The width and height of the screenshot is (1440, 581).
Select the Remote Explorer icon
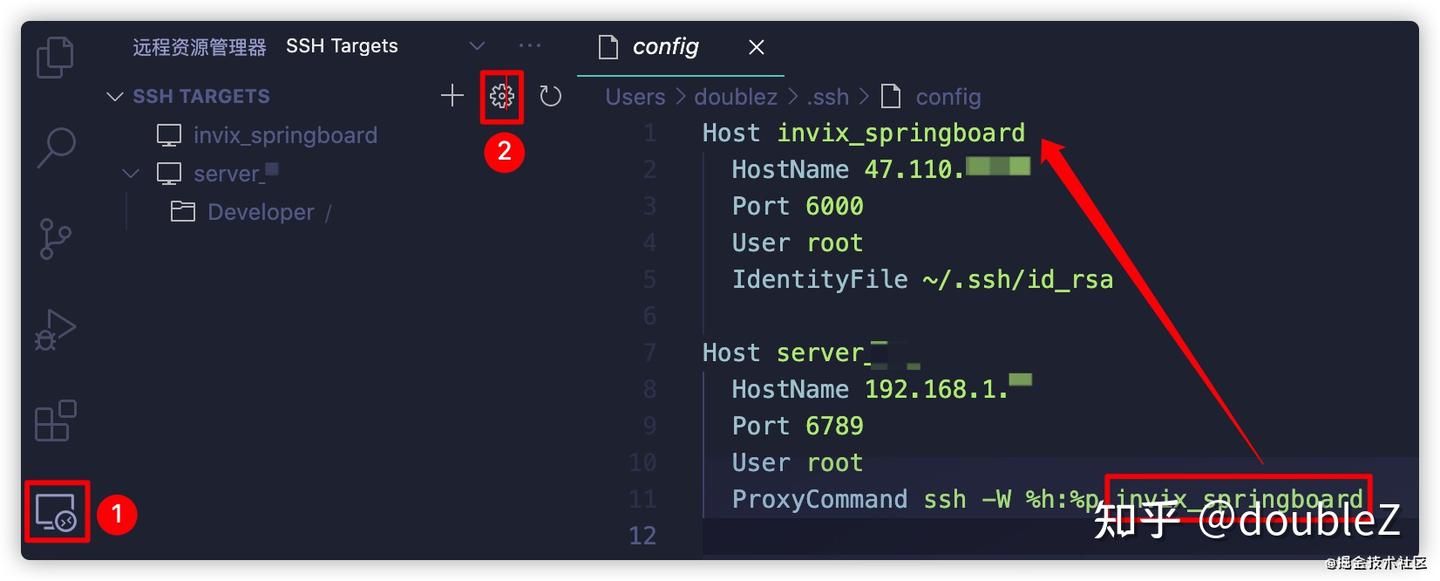pos(55,510)
